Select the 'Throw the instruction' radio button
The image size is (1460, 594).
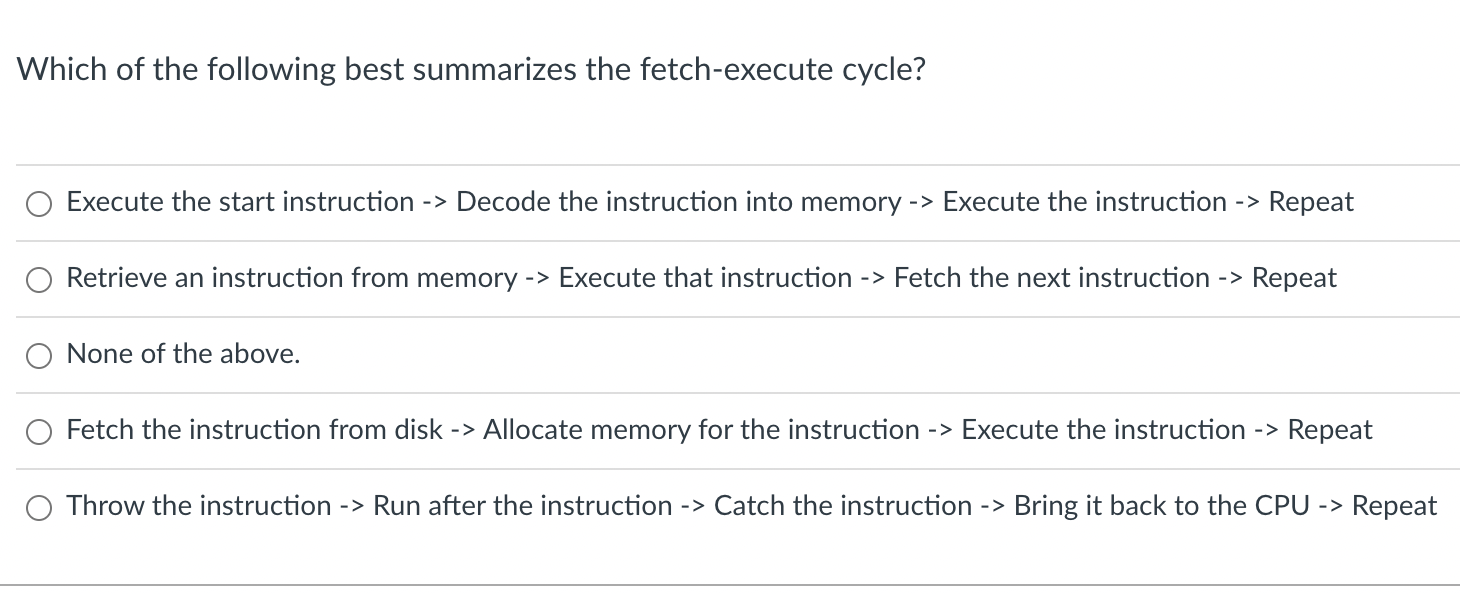pyautogui.click(x=39, y=507)
